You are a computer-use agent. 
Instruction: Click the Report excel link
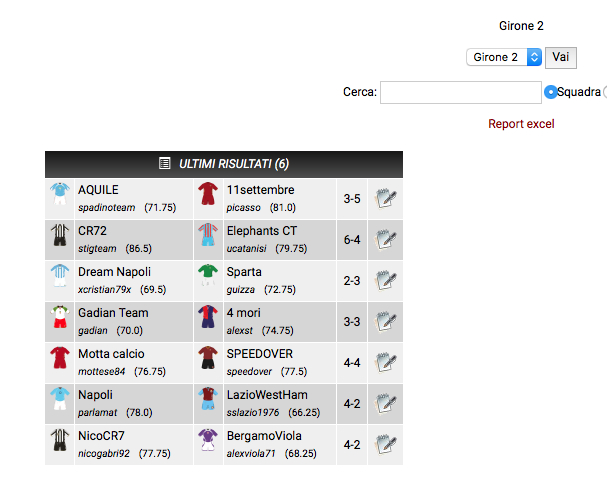tap(521, 124)
